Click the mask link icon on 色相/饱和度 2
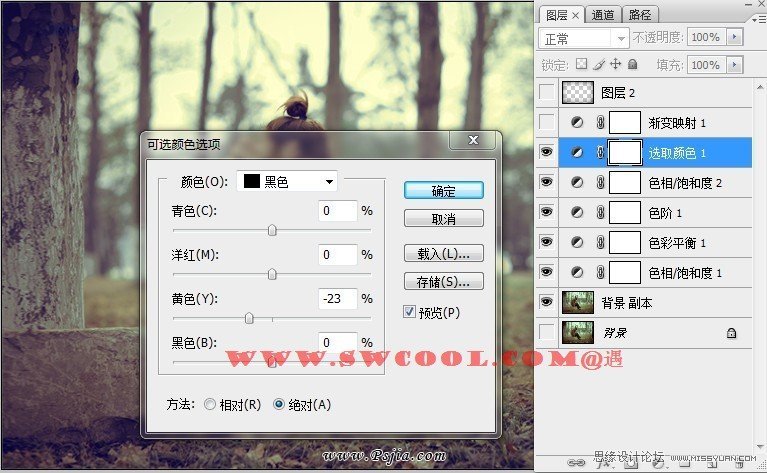Viewport: 767px width, 473px height. pyautogui.click(x=600, y=182)
